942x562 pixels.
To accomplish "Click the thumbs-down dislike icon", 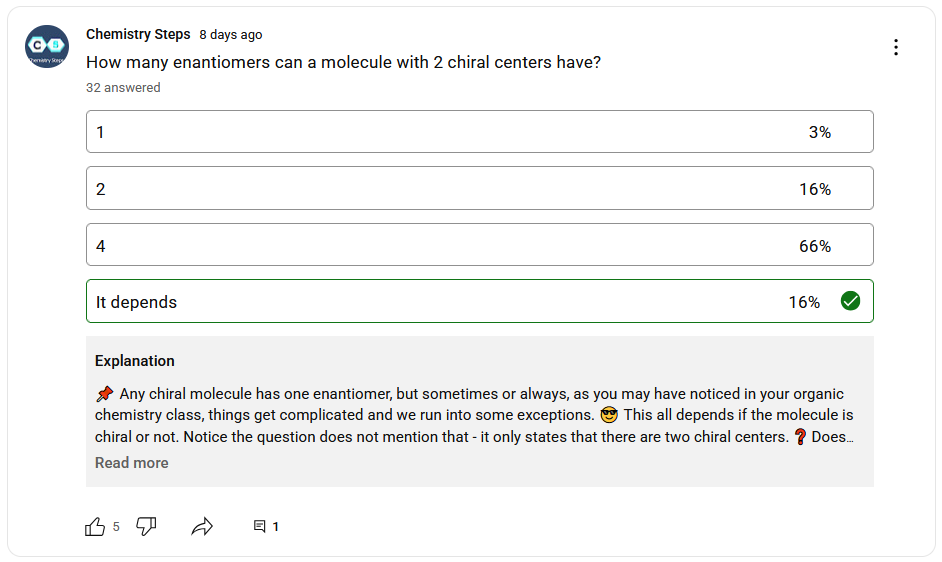I will (146, 527).
